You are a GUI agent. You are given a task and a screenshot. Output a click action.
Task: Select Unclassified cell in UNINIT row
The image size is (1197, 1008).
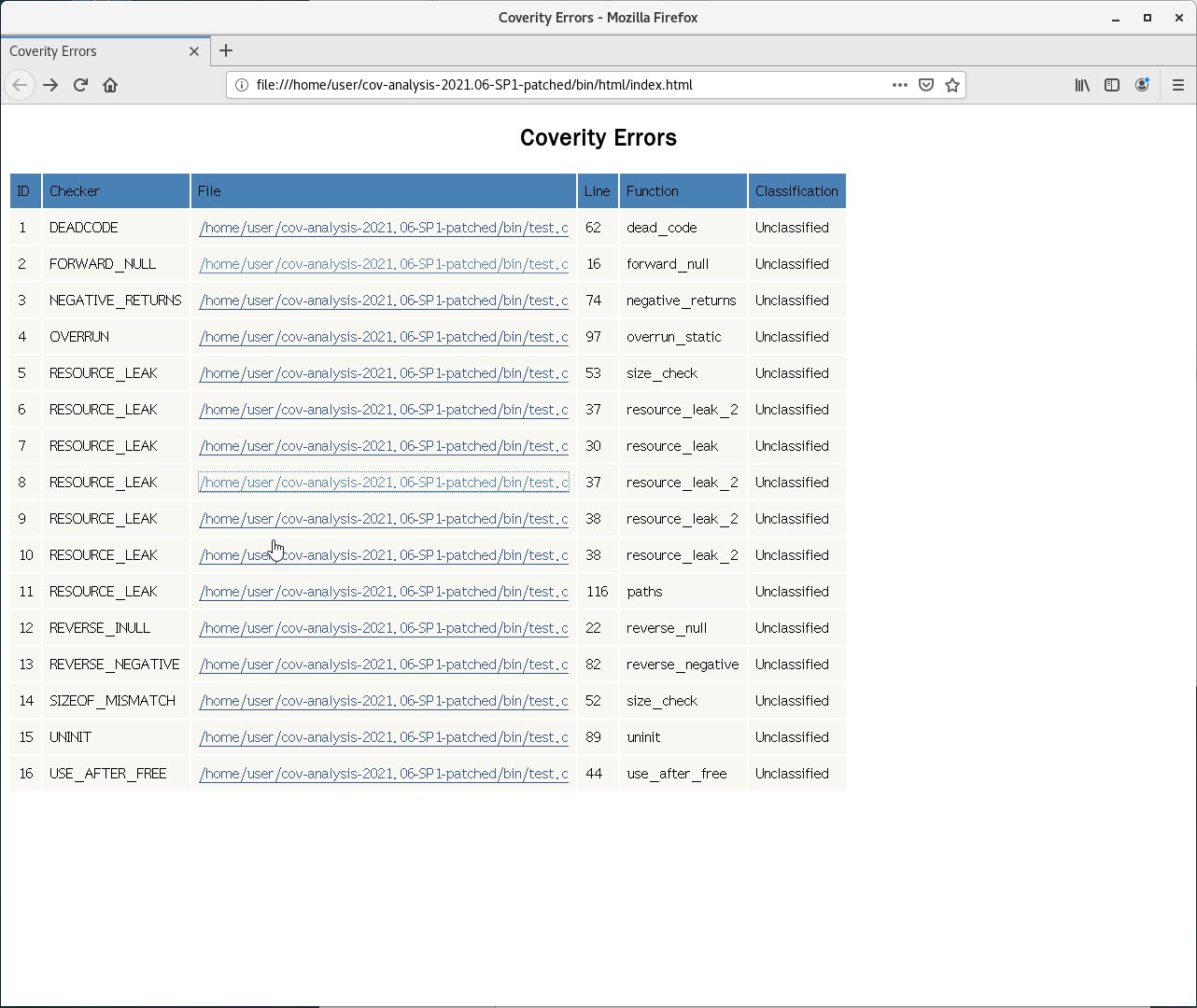(x=797, y=737)
